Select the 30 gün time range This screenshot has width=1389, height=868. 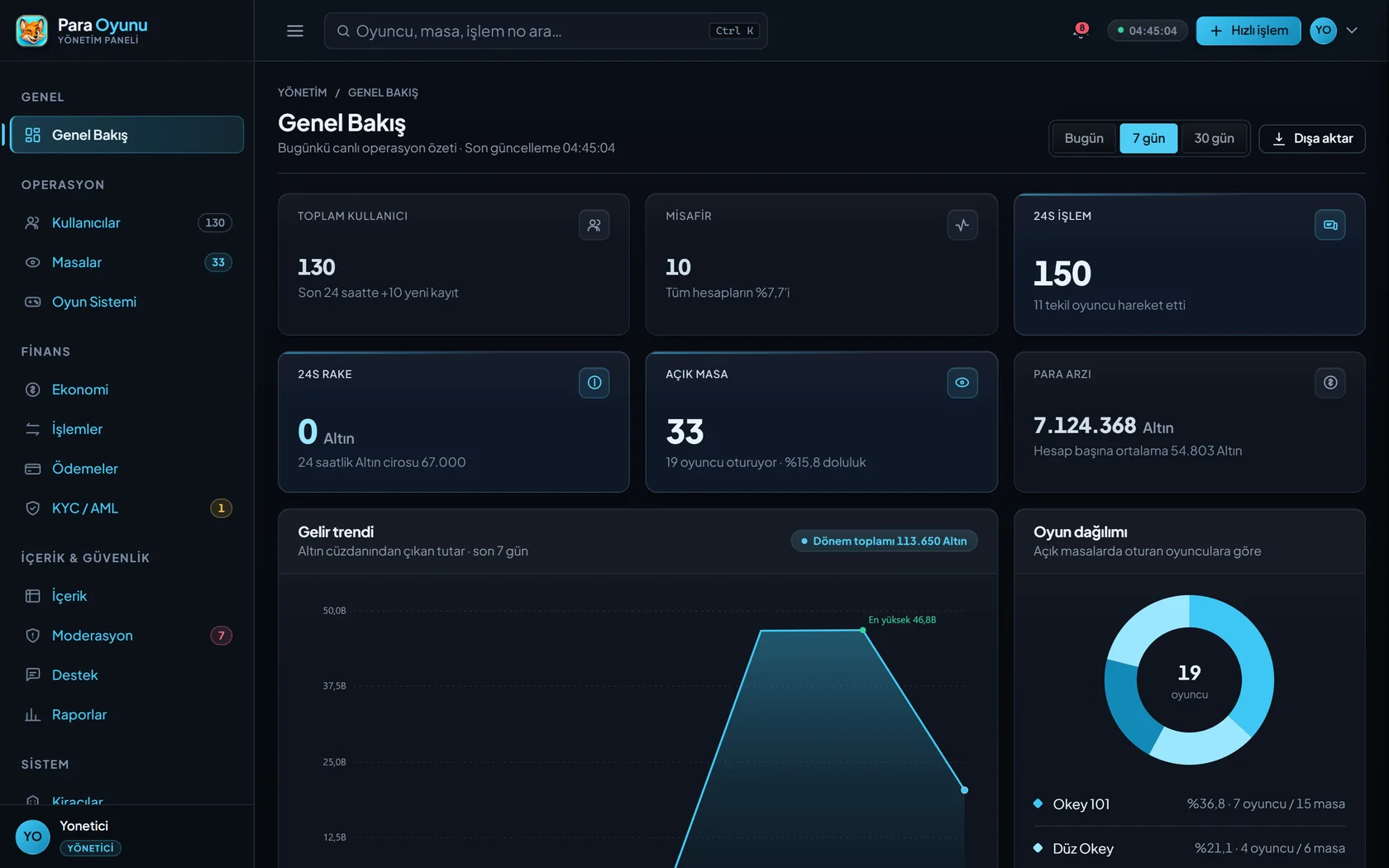click(x=1214, y=138)
